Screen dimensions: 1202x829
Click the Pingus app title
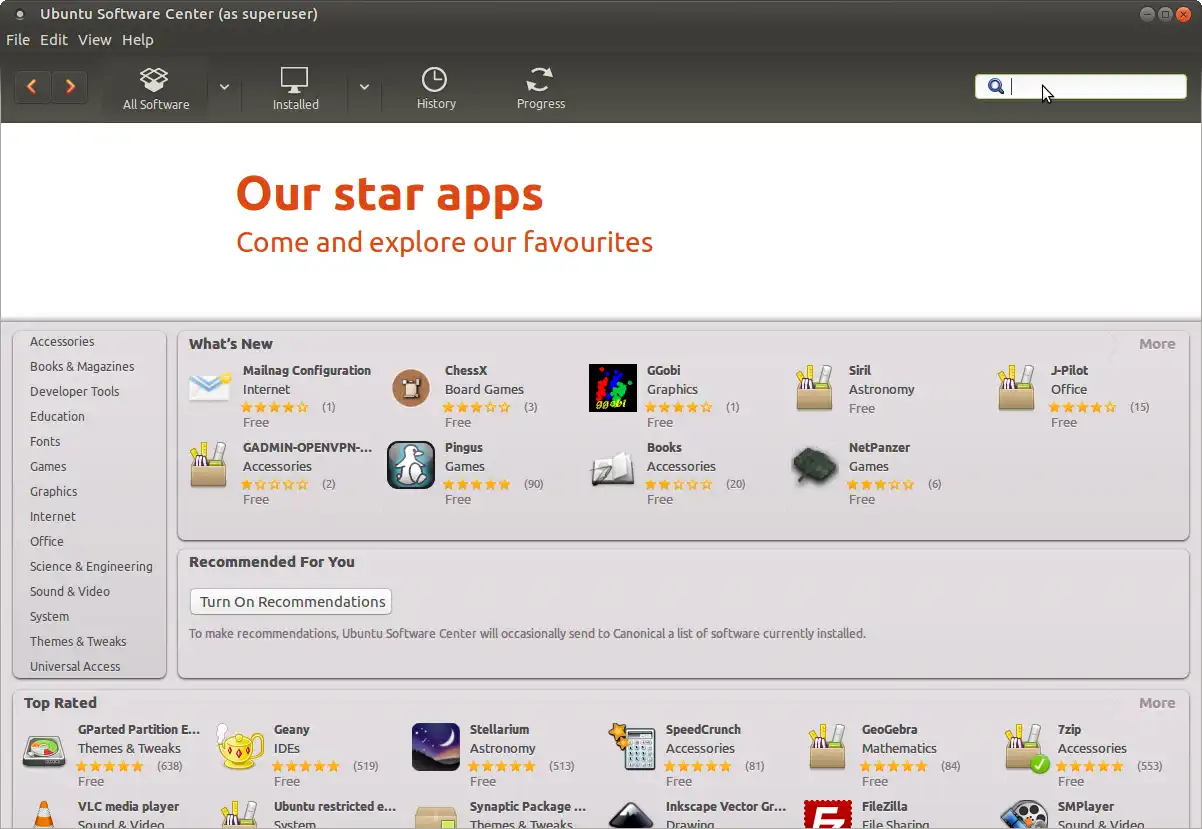click(464, 448)
